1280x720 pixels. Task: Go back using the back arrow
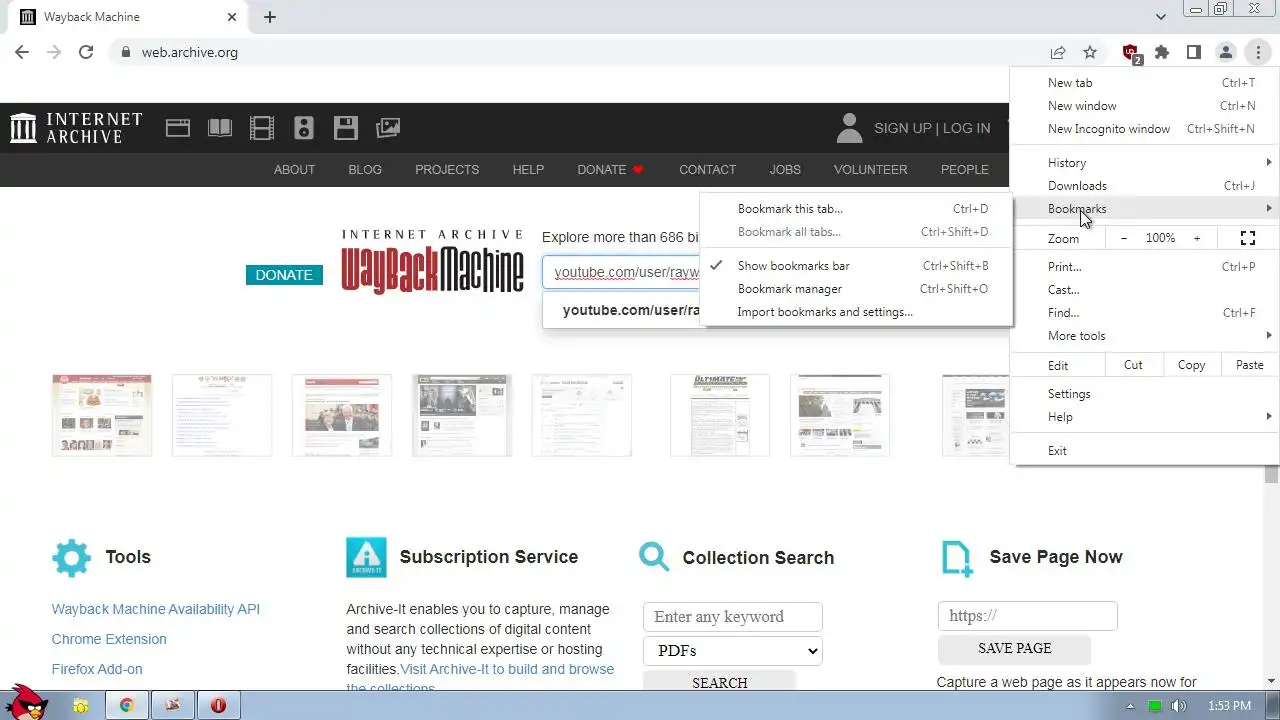[22, 52]
